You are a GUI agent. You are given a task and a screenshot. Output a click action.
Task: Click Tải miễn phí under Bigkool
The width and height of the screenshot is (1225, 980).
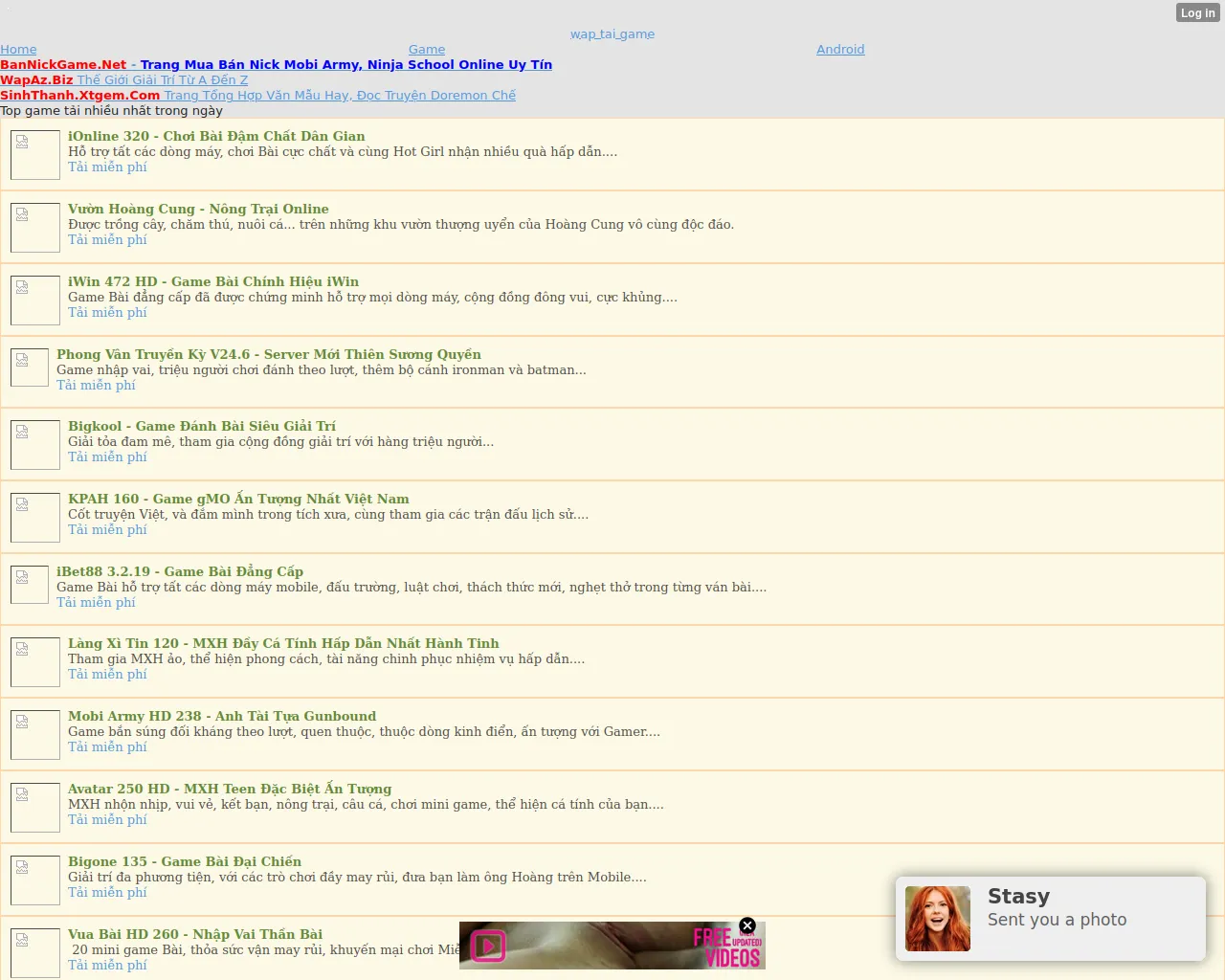[x=107, y=457]
